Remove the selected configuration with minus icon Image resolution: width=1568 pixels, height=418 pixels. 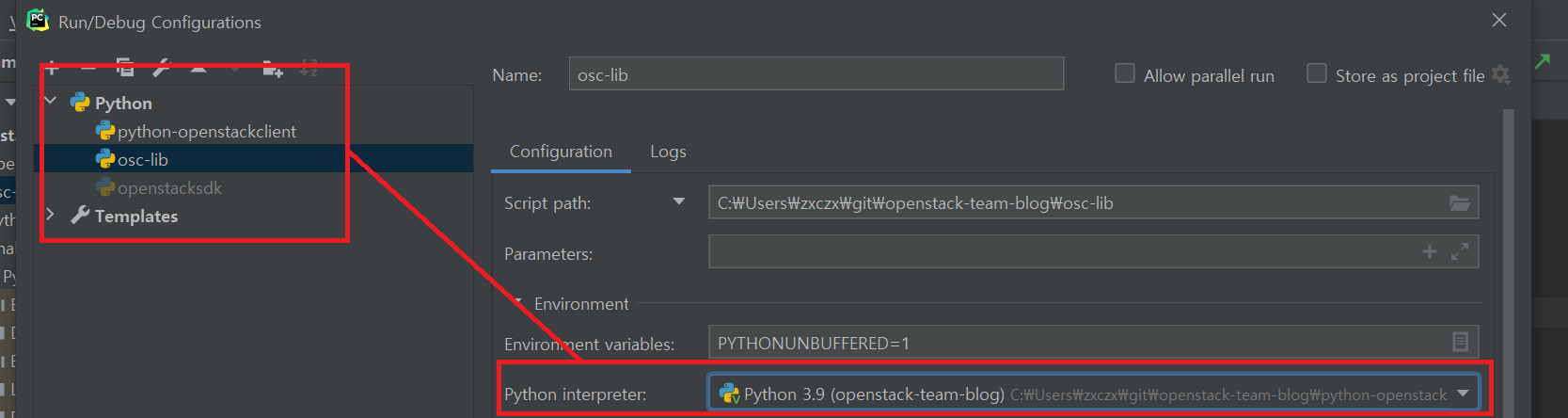[x=88, y=69]
